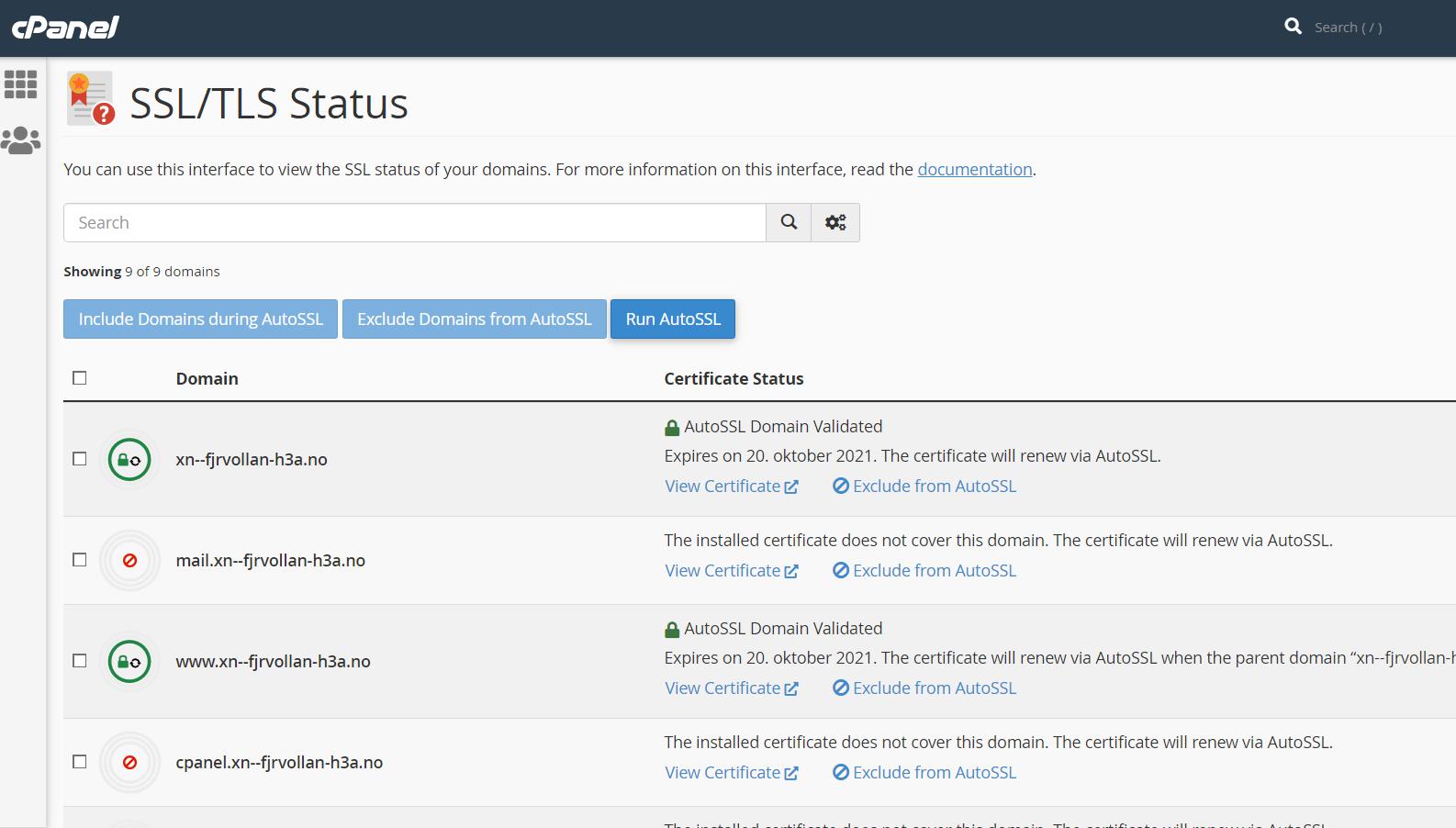The width and height of the screenshot is (1456, 828).
Task: Click the green lock status icon for www.xn--fjrvollan-h3a.no
Action: point(129,661)
